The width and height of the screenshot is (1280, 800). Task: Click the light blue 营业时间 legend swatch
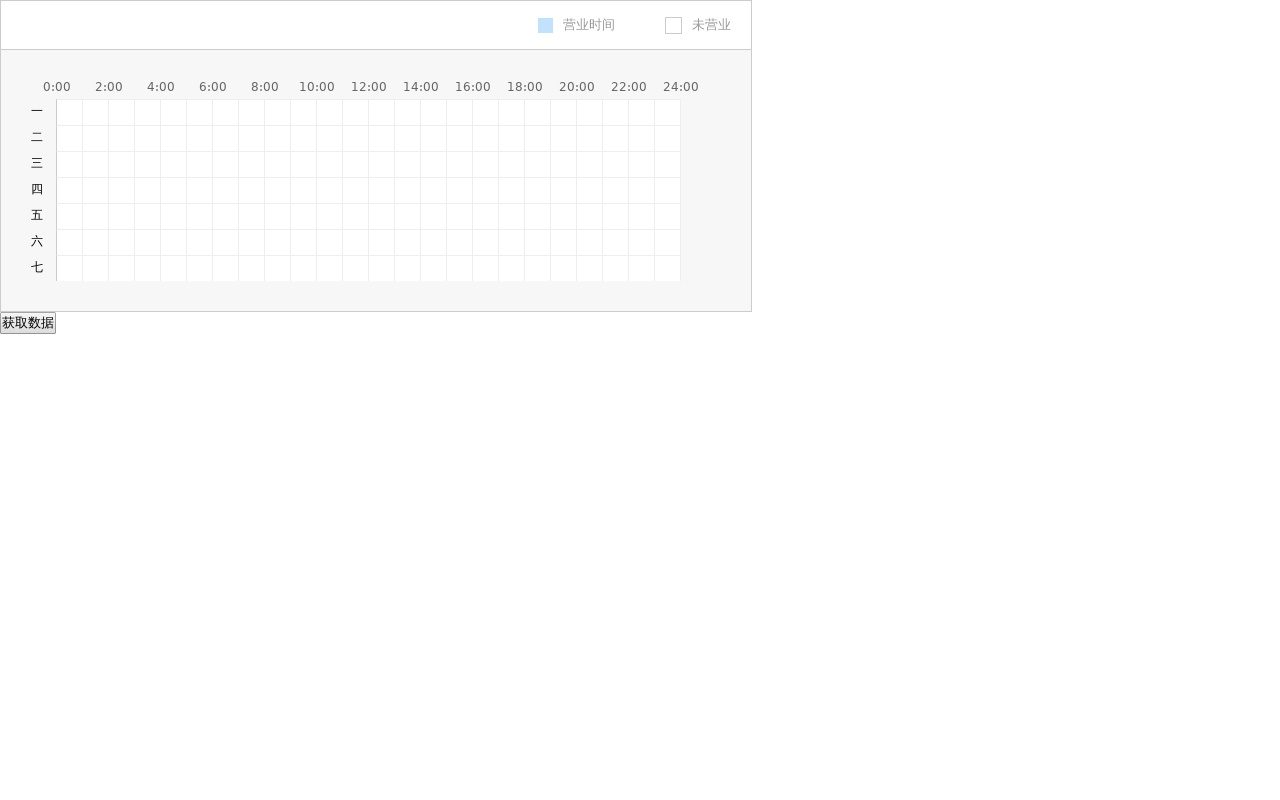[x=545, y=25]
